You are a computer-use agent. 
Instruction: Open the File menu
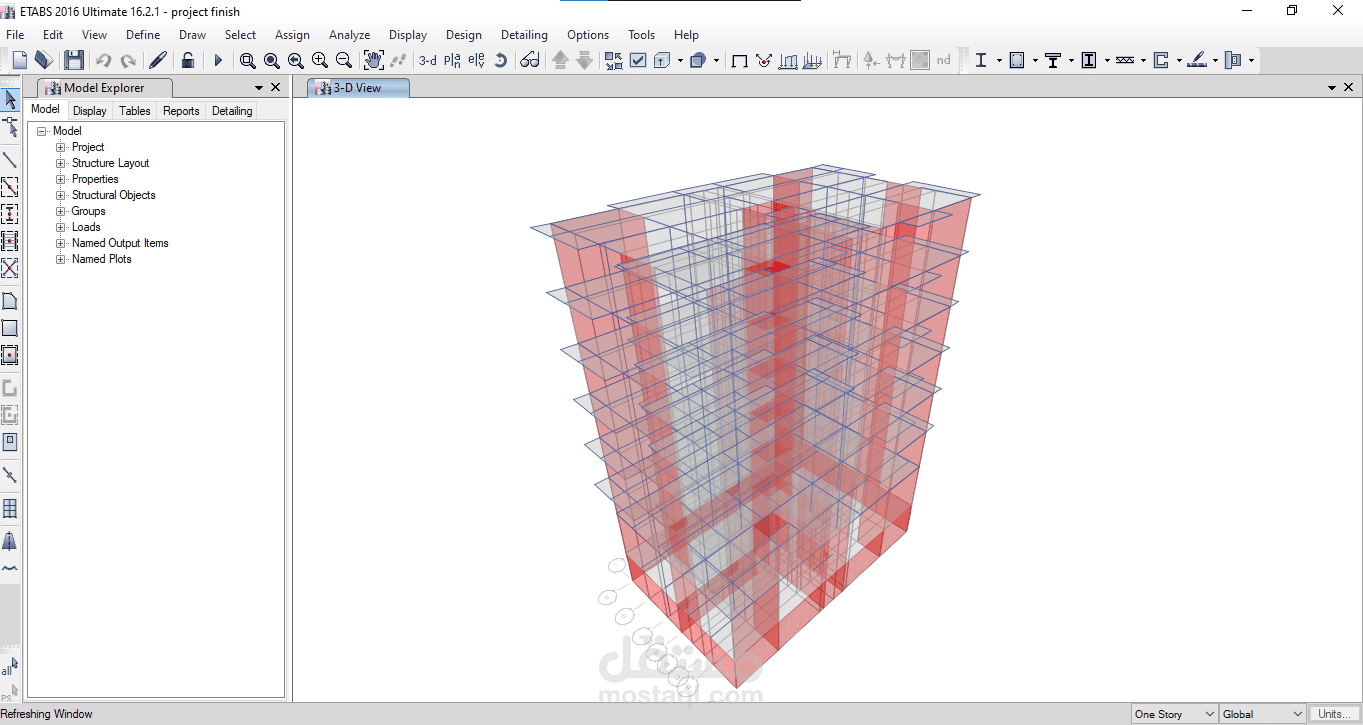point(15,34)
